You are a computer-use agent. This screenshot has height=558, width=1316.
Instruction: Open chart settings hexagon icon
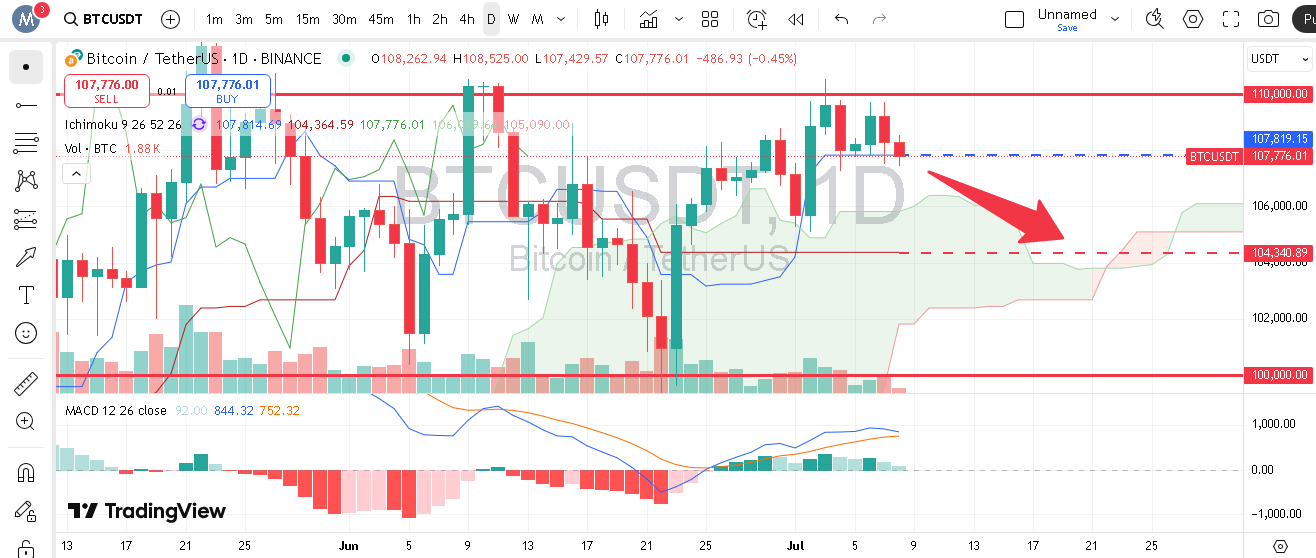point(1193,19)
